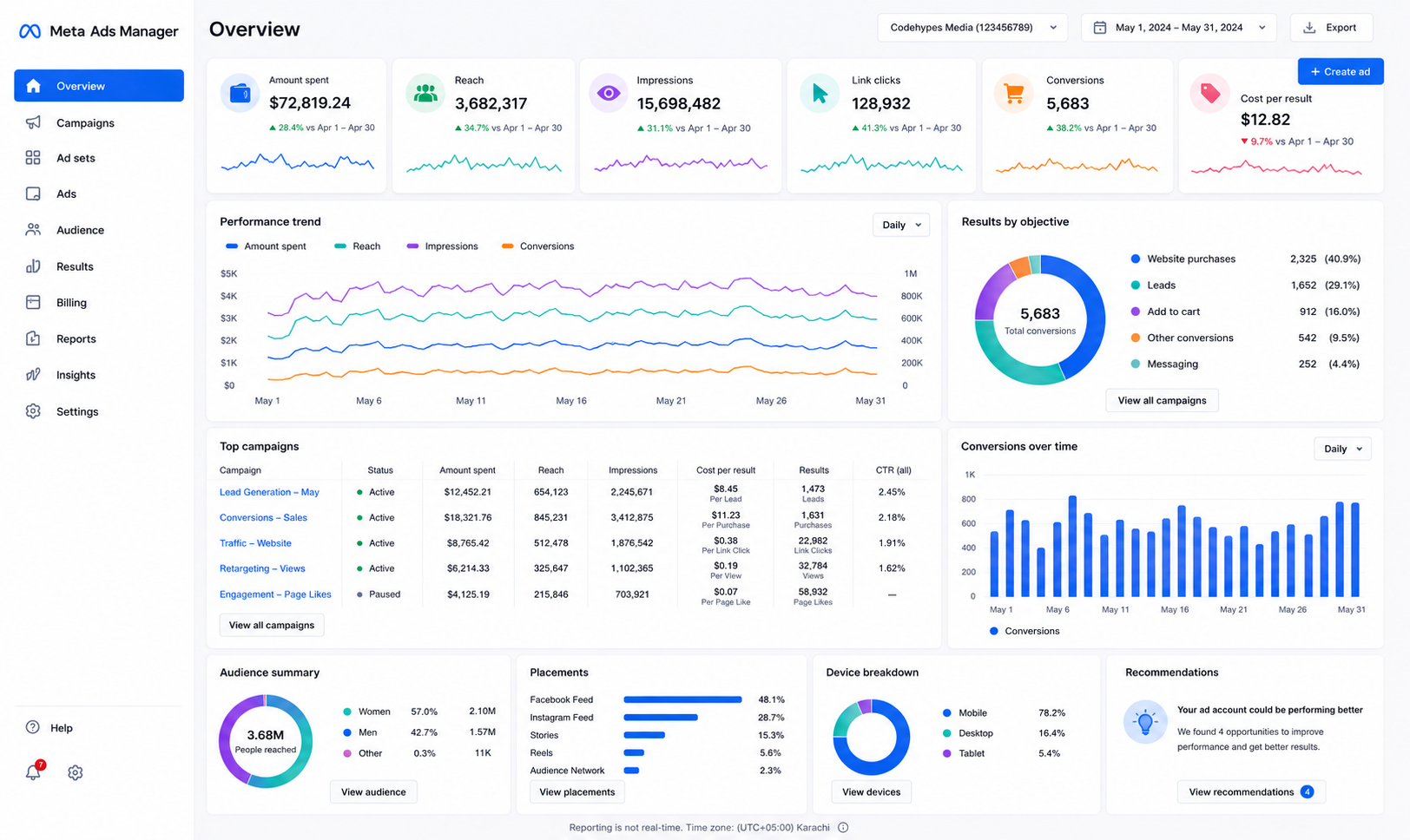1410x840 pixels.
Task: Click the Total conversions donut chart
Action: pyautogui.click(x=1040, y=319)
